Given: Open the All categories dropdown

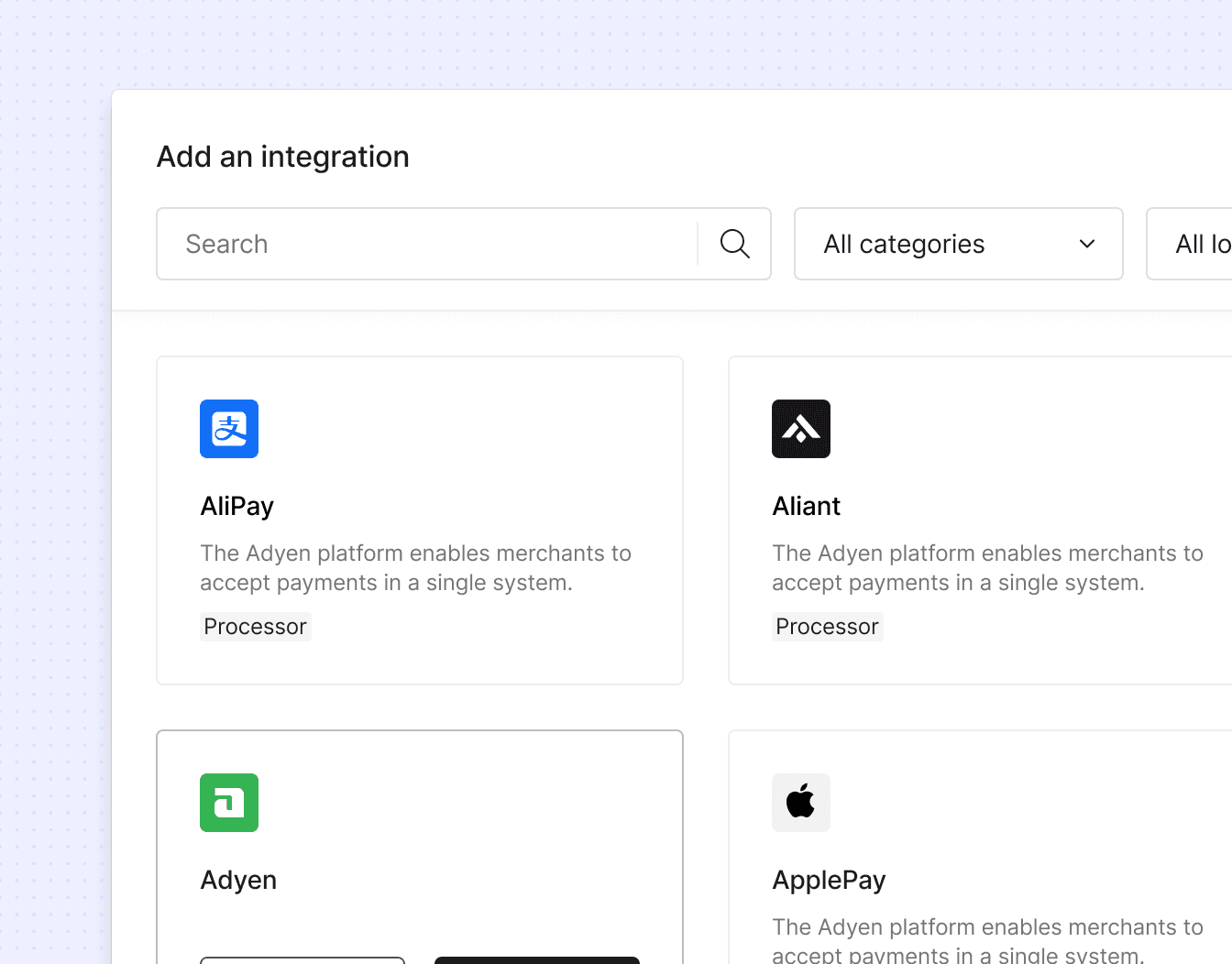Looking at the screenshot, I should 959,244.
